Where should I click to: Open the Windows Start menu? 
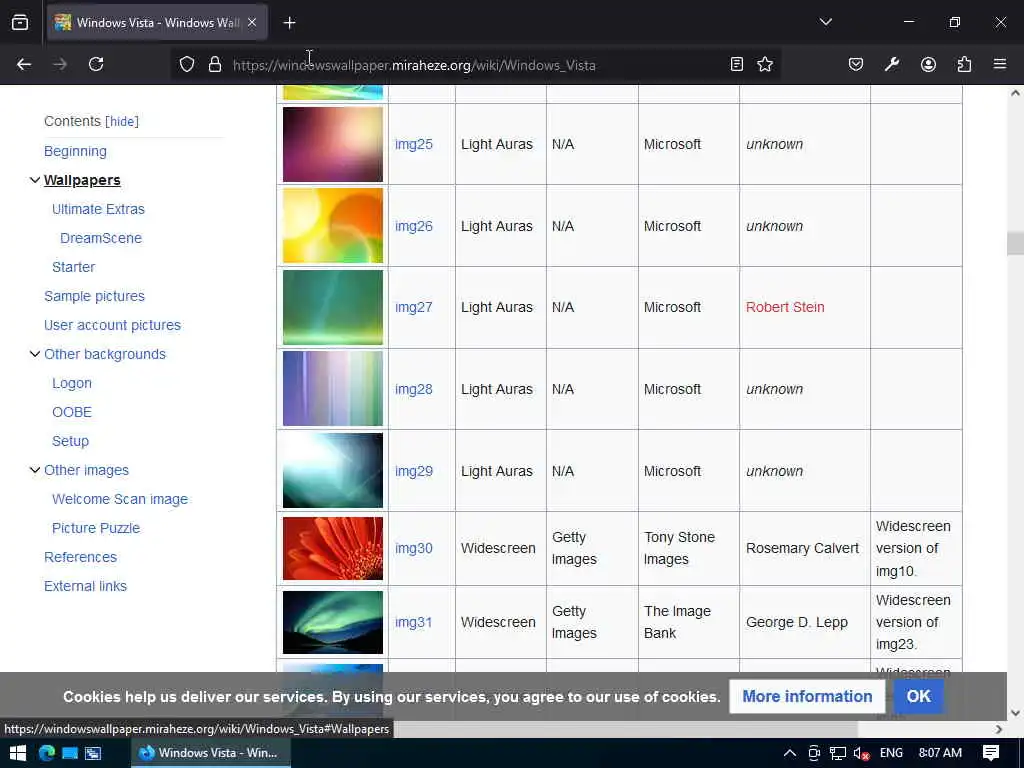pos(18,753)
